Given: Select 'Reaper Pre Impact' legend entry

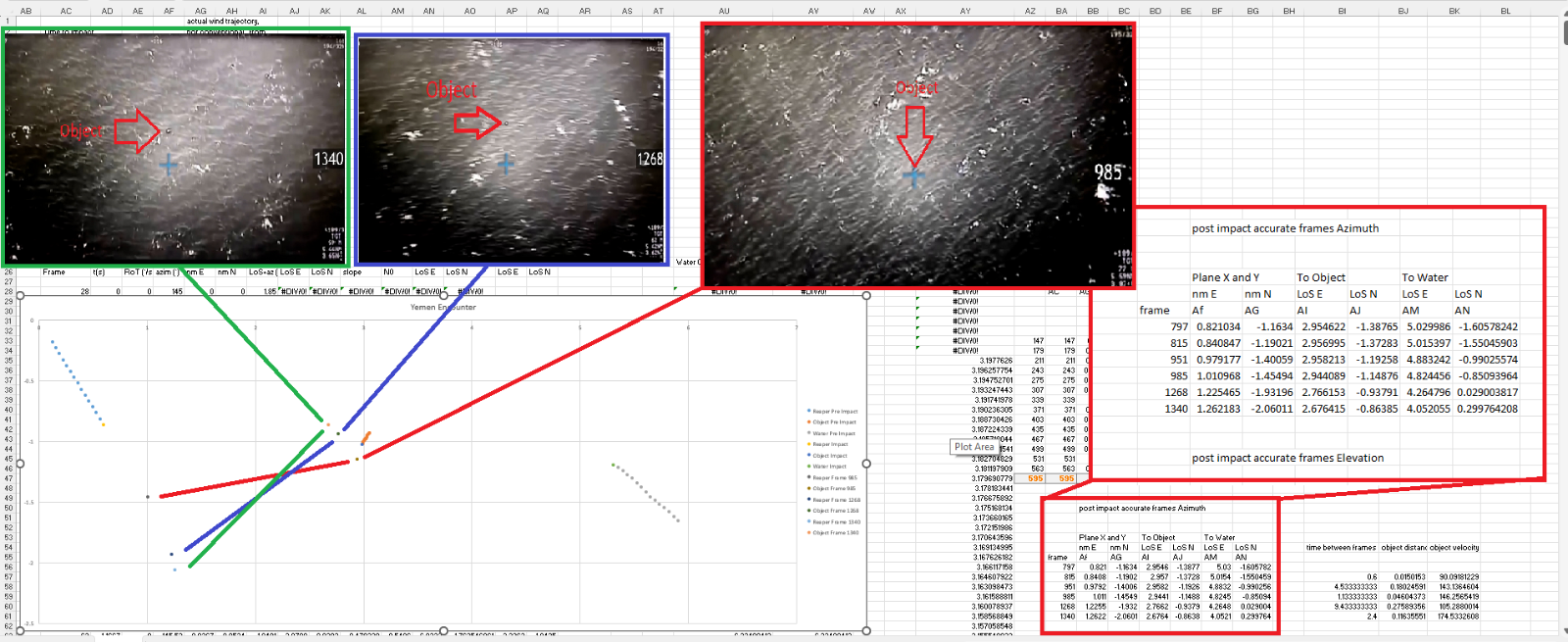Looking at the screenshot, I should (833, 412).
